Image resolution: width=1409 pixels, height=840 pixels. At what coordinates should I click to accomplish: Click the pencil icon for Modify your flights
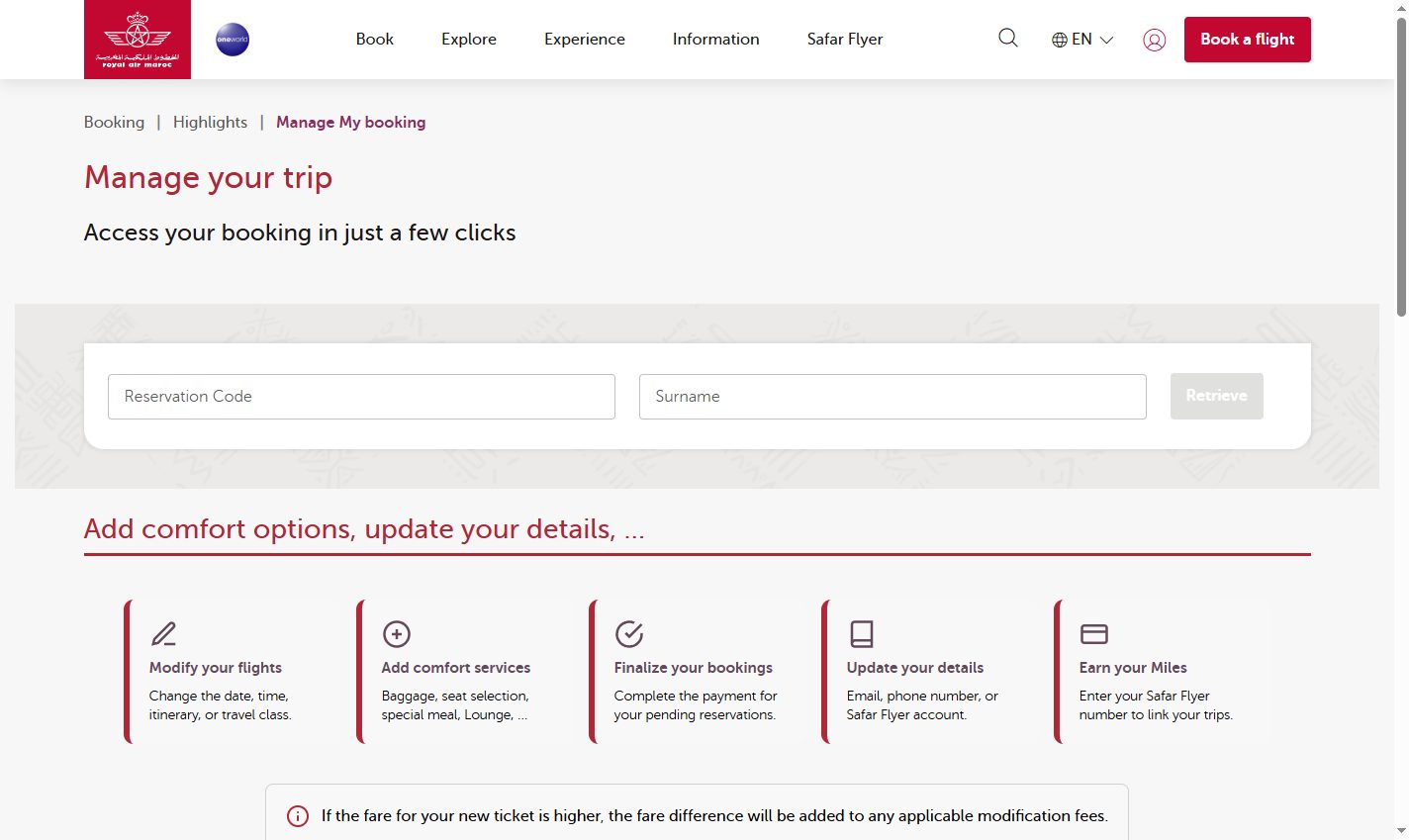(163, 633)
